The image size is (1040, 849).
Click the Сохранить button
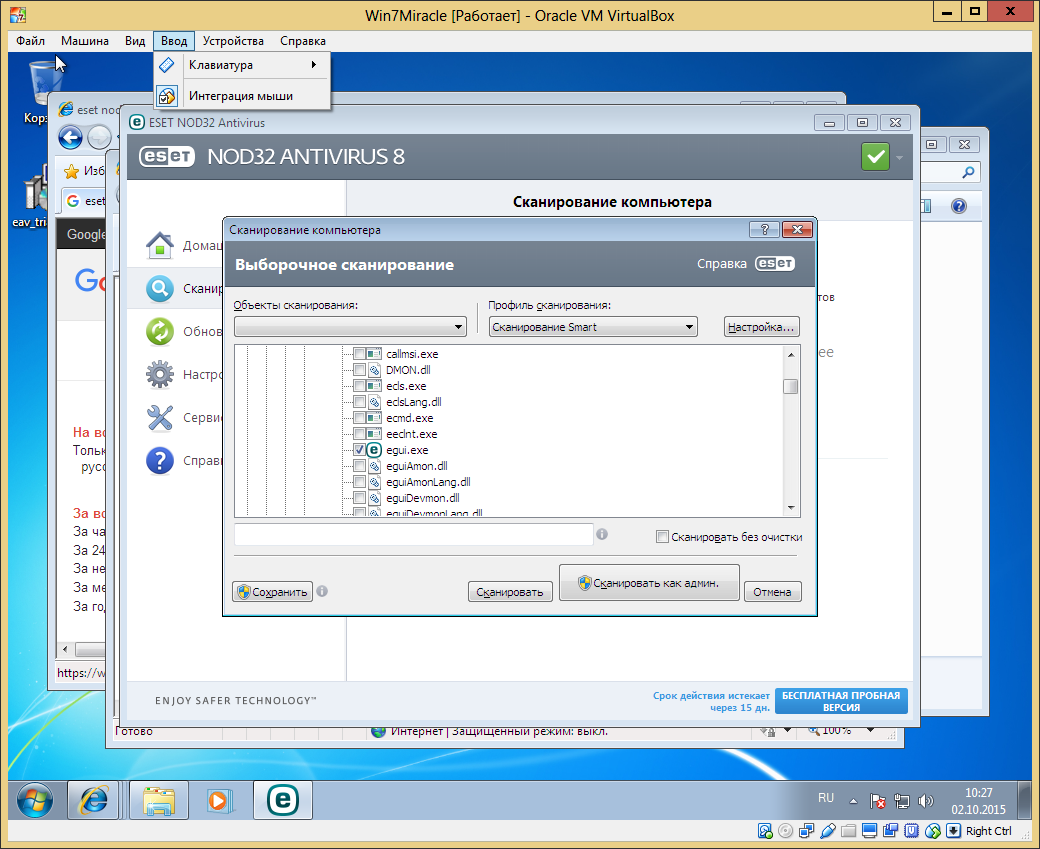273,592
